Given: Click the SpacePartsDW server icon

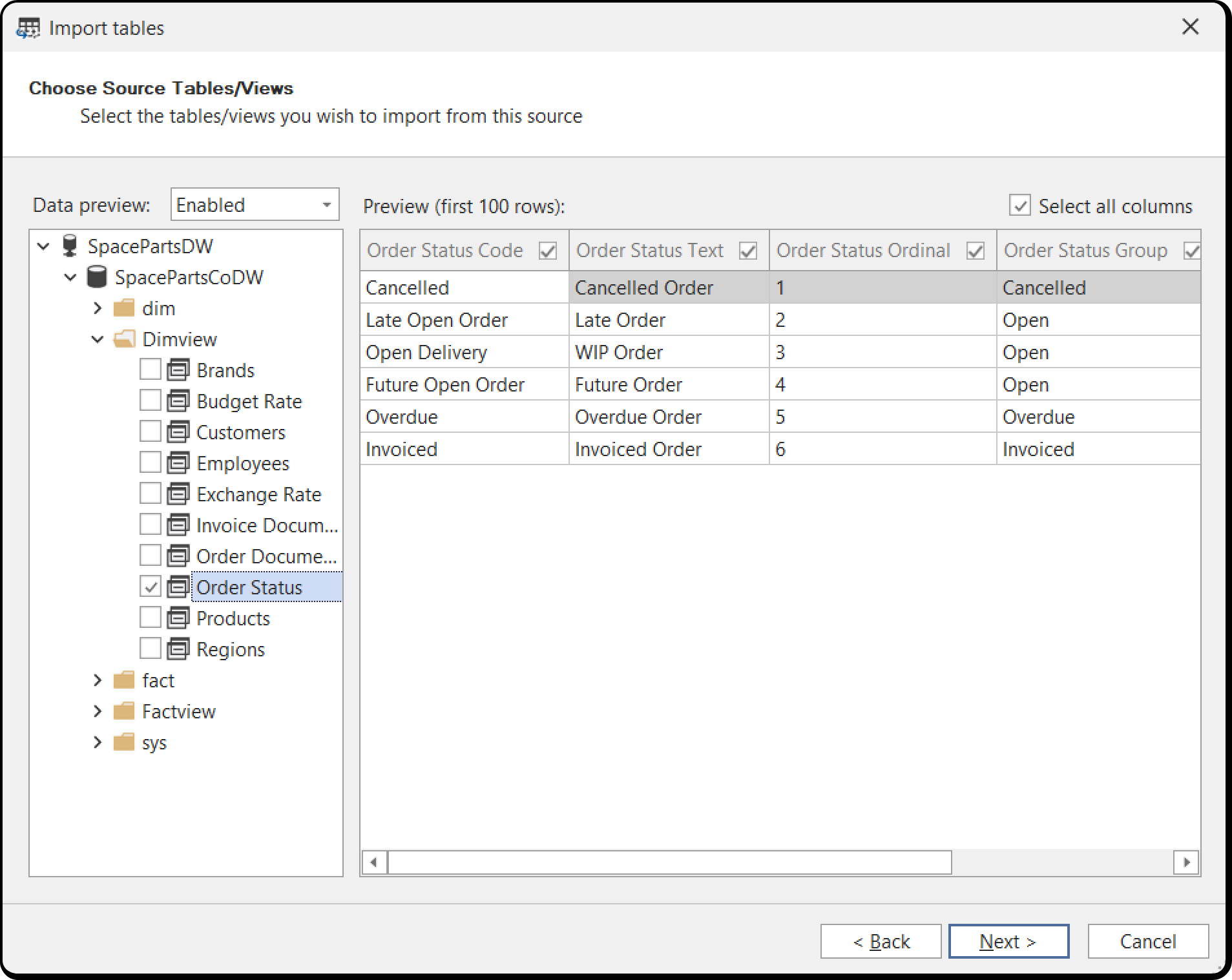Looking at the screenshot, I should tap(69, 246).
